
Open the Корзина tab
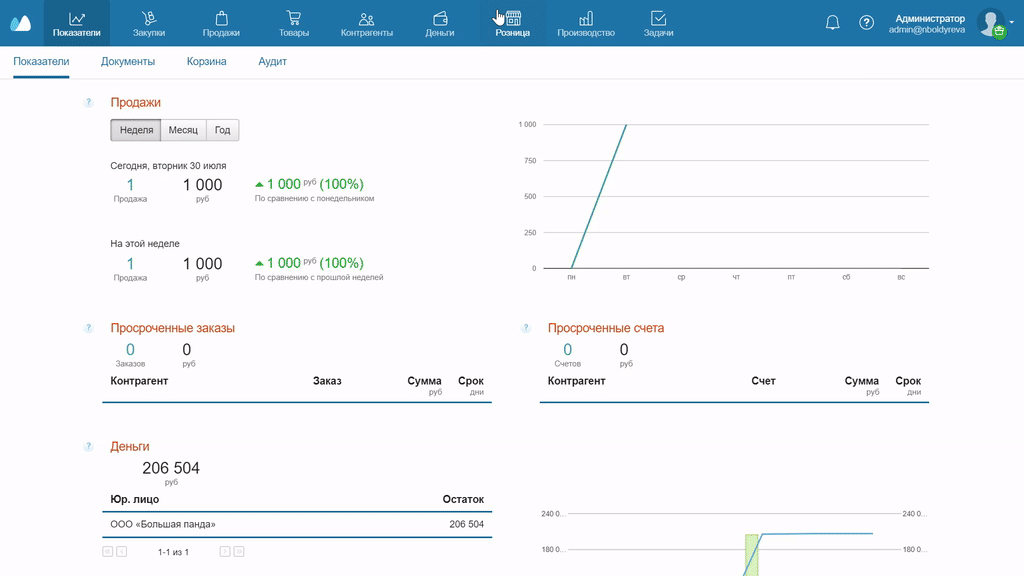pyautogui.click(x=206, y=62)
